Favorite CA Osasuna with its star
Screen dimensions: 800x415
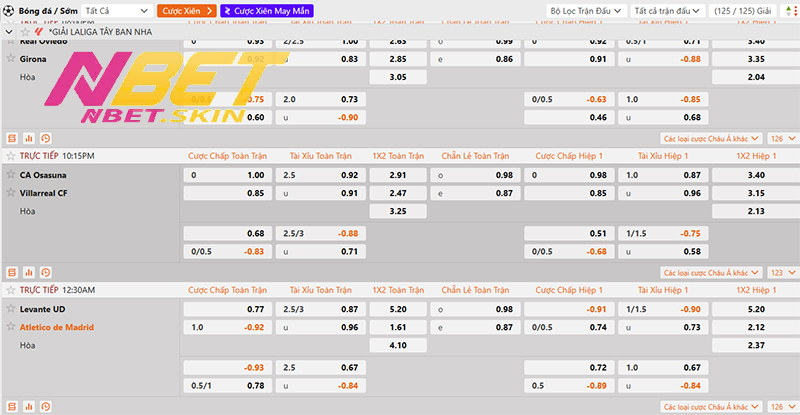11,175
